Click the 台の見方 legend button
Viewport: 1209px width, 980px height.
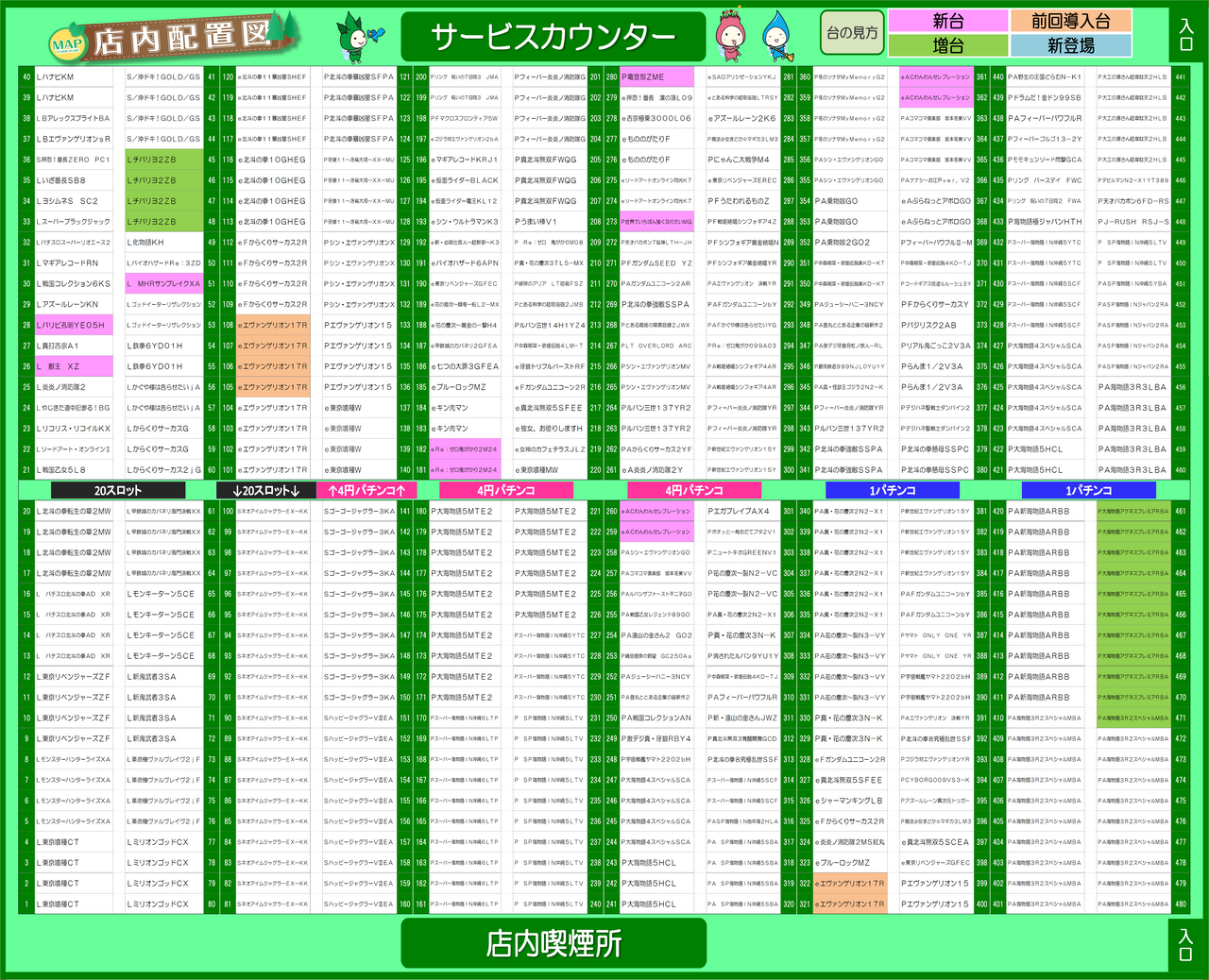click(852, 33)
